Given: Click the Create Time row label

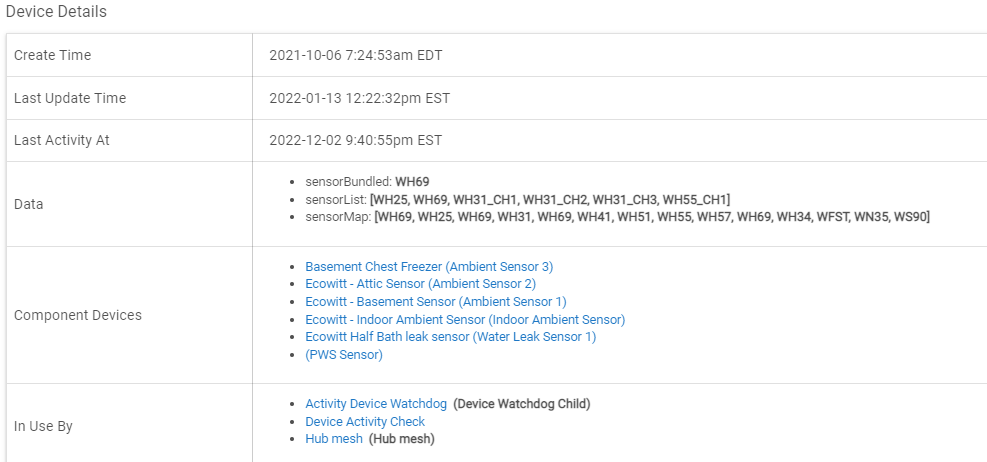Looking at the screenshot, I should pyautogui.click(x=52, y=56).
